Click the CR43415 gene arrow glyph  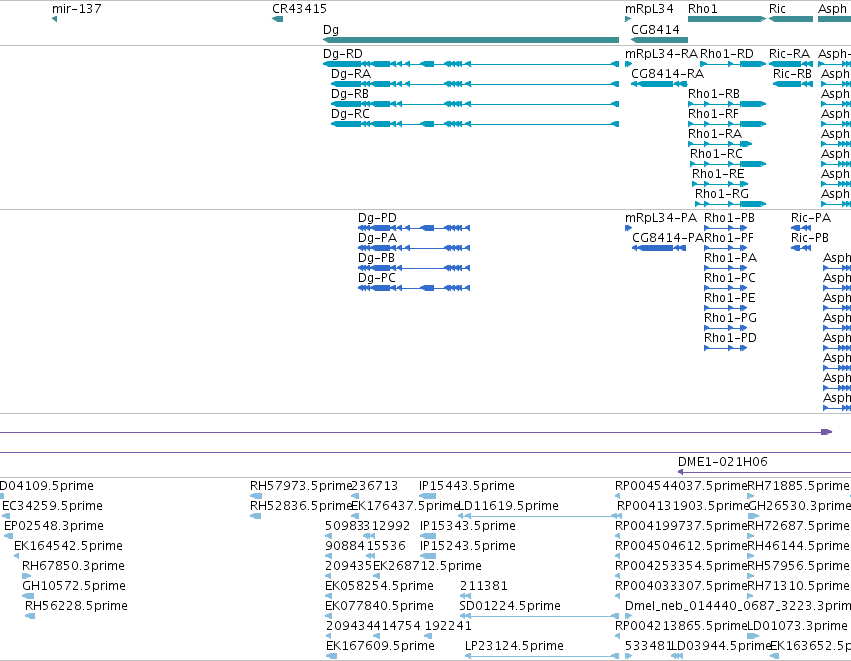coord(278,20)
